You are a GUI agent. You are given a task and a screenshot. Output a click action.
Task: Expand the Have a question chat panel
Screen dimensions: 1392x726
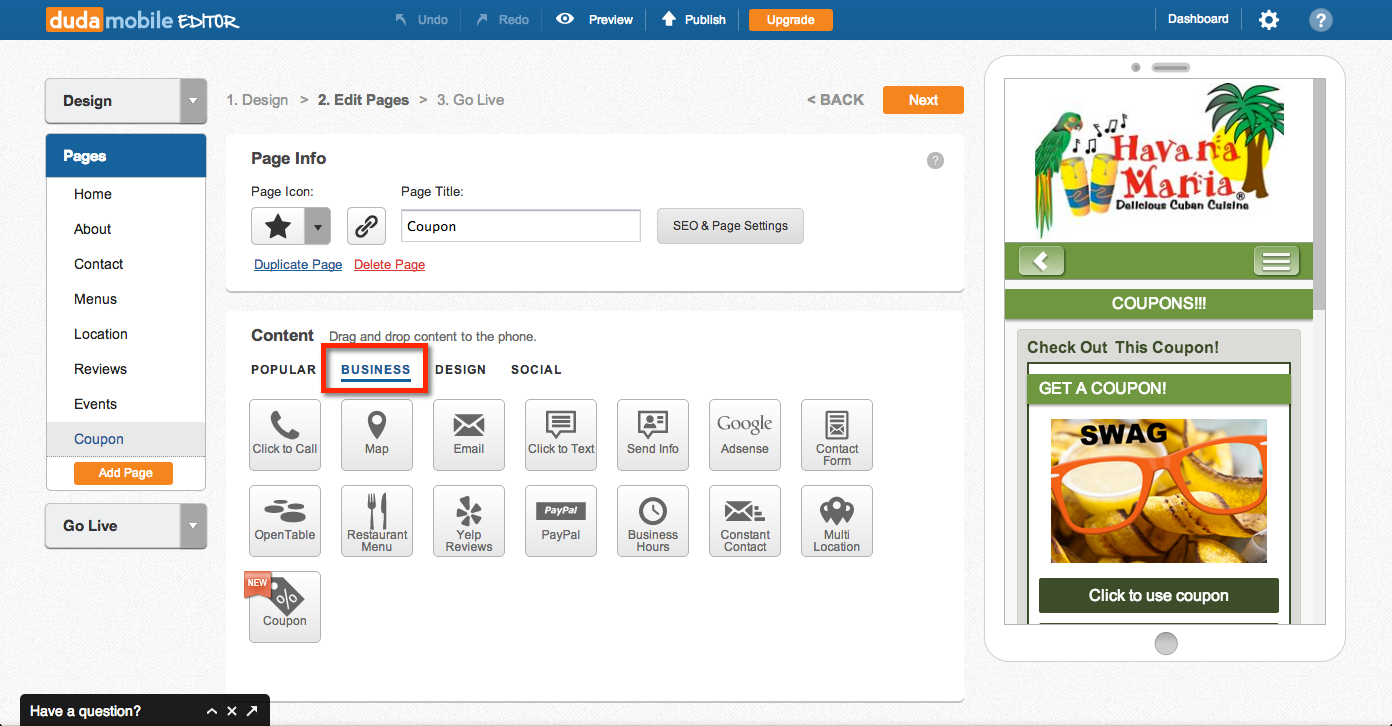click(x=212, y=711)
